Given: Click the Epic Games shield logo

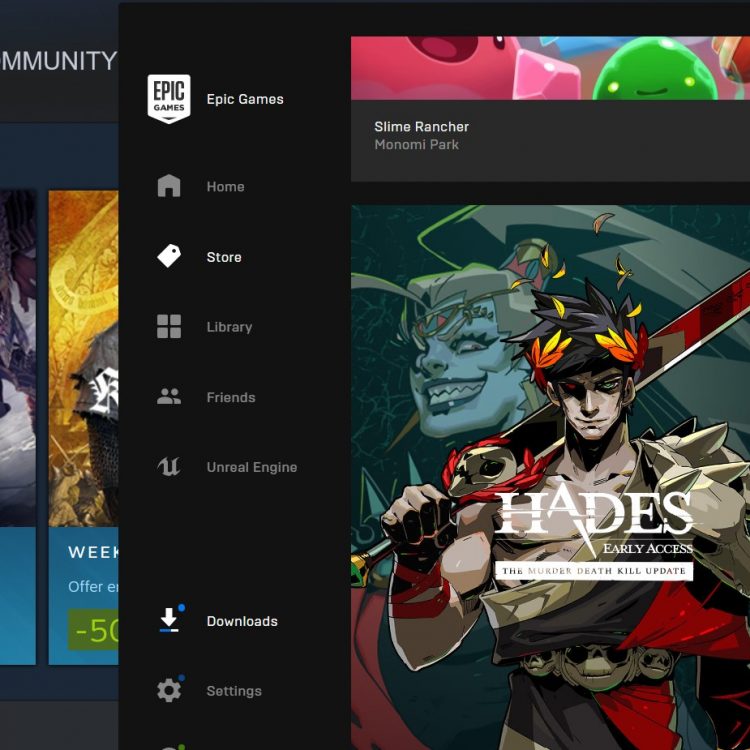Looking at the screenshot, I should [169, 98].
